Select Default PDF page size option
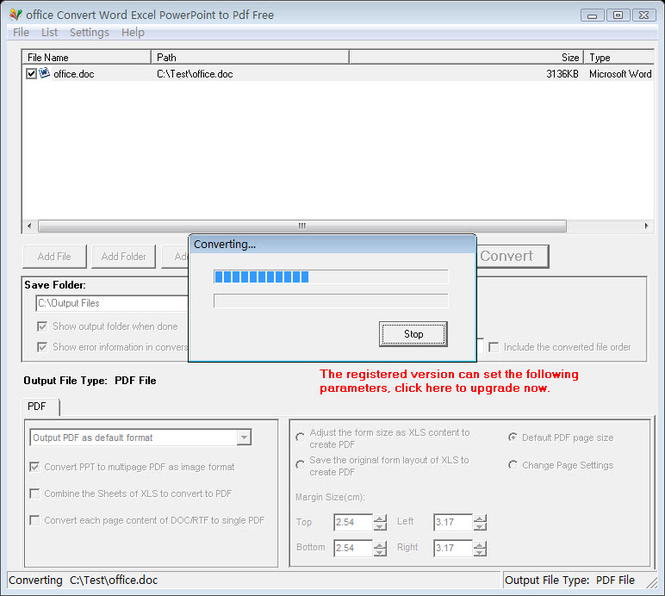 click(x=513, y=437)
